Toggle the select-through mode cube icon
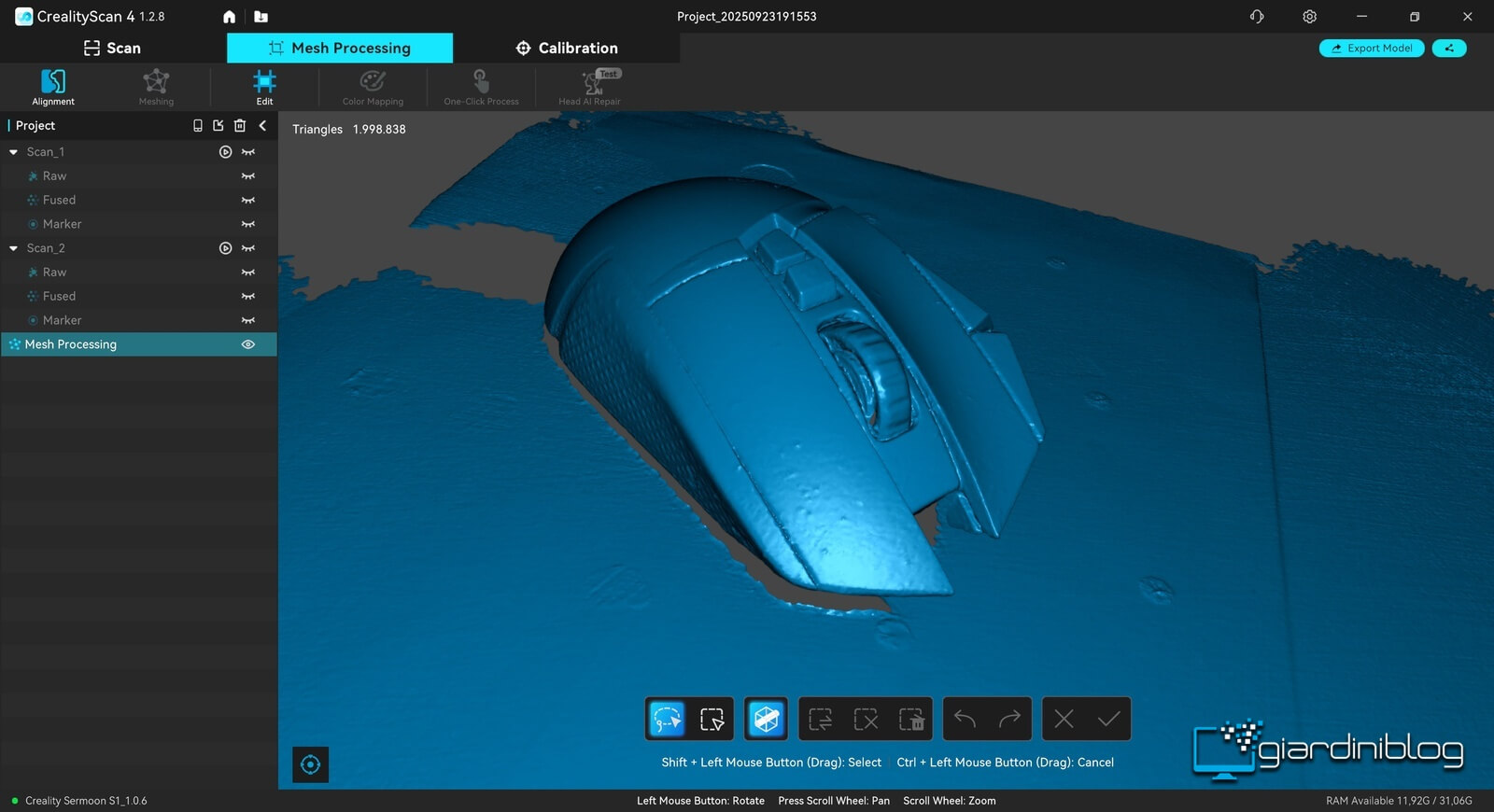1494x812 pixels. pyautogui.click(x=767, y=719)
